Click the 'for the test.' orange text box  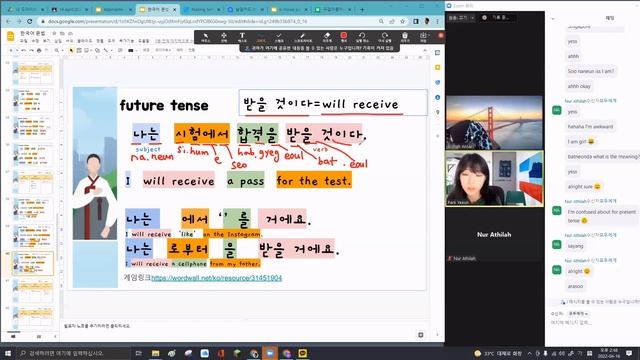[314, 180]
